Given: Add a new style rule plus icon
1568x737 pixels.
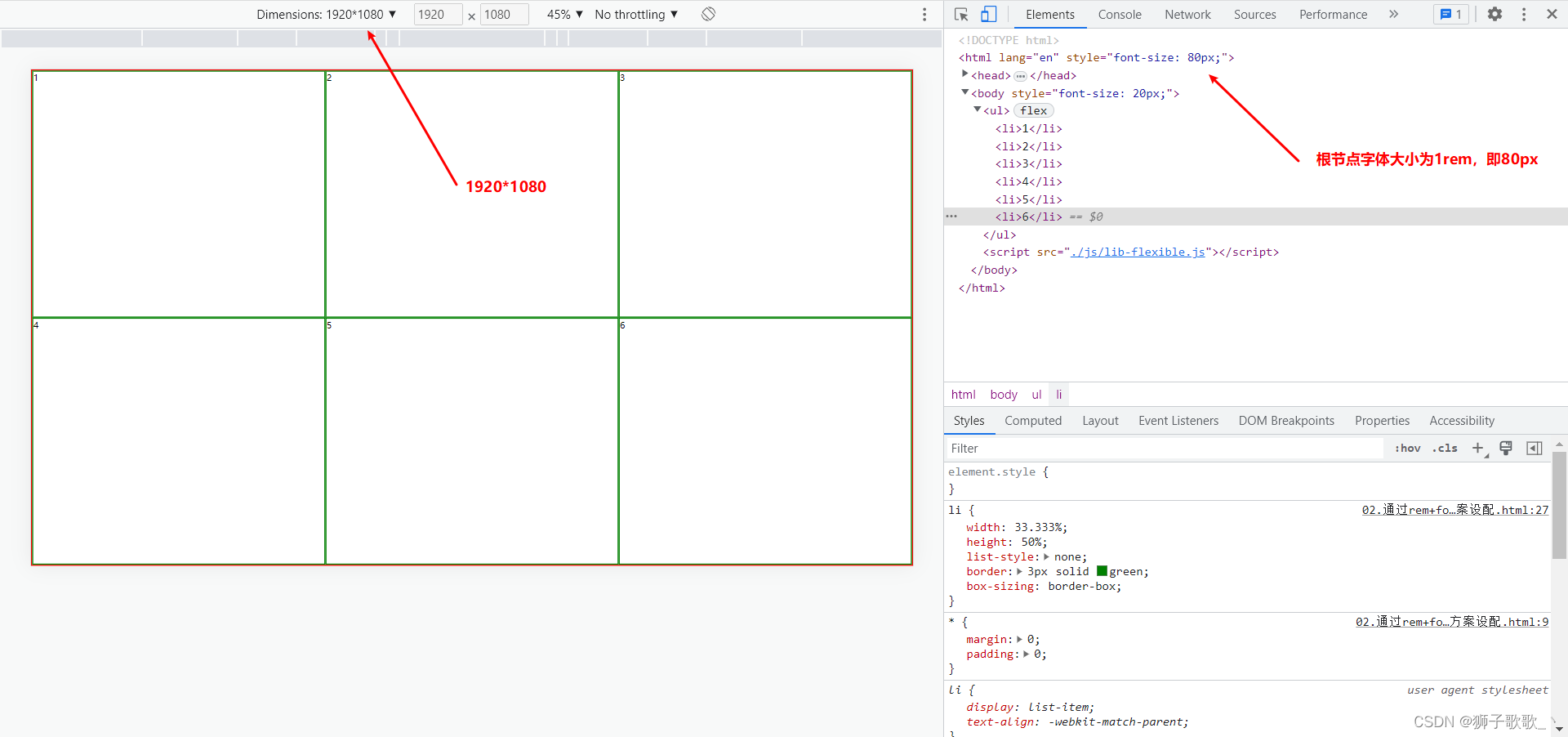Looking at the screenshot, I should (1478, 448).
